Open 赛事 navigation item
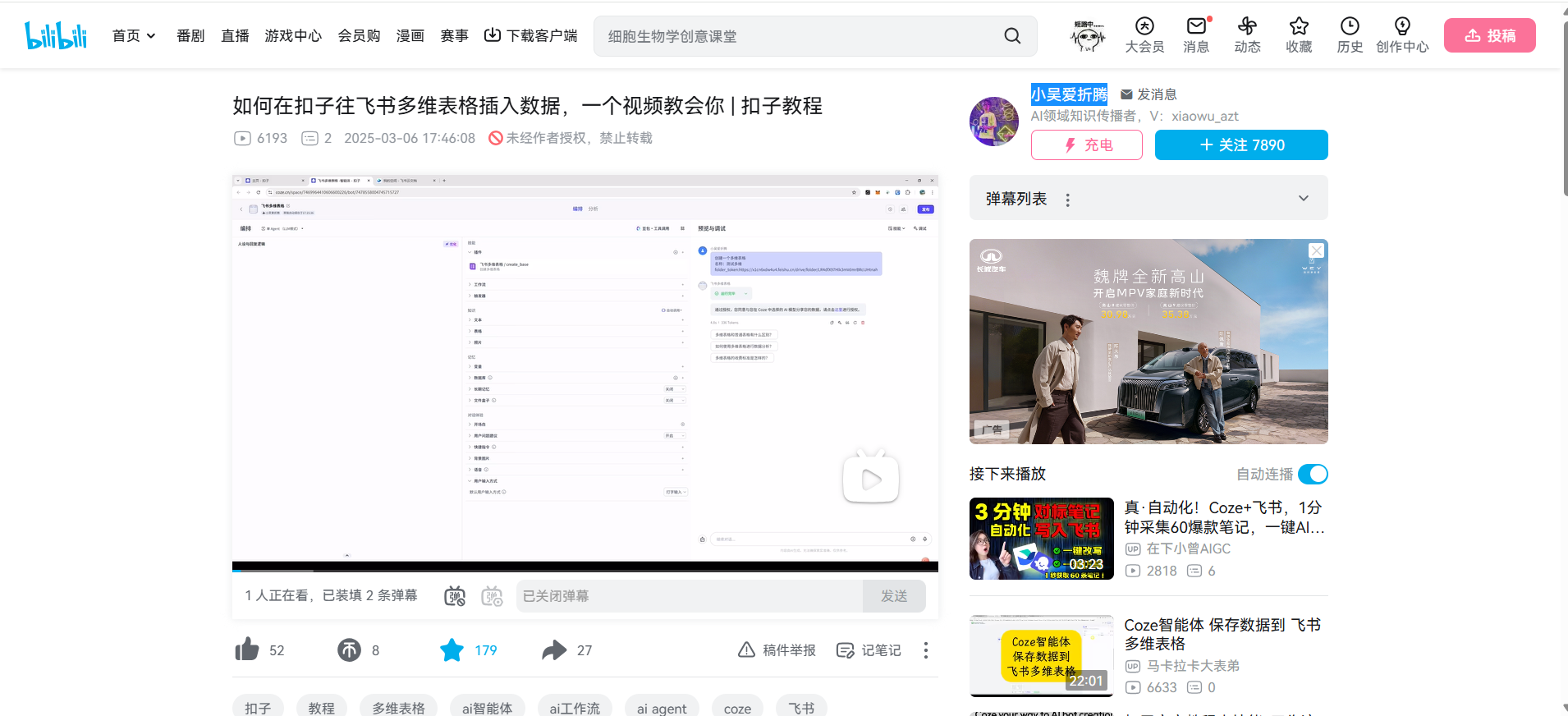The width and height of the screenshot is (1568, 716). [454, 35]
